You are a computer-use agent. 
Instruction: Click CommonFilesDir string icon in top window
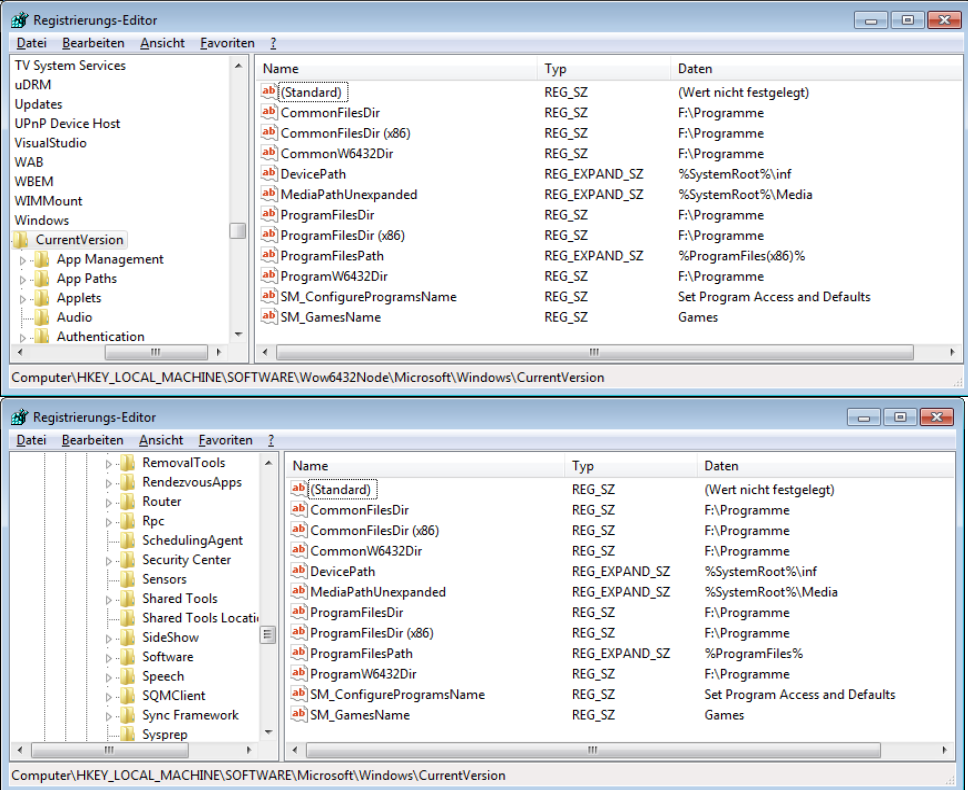pos(269,112)
